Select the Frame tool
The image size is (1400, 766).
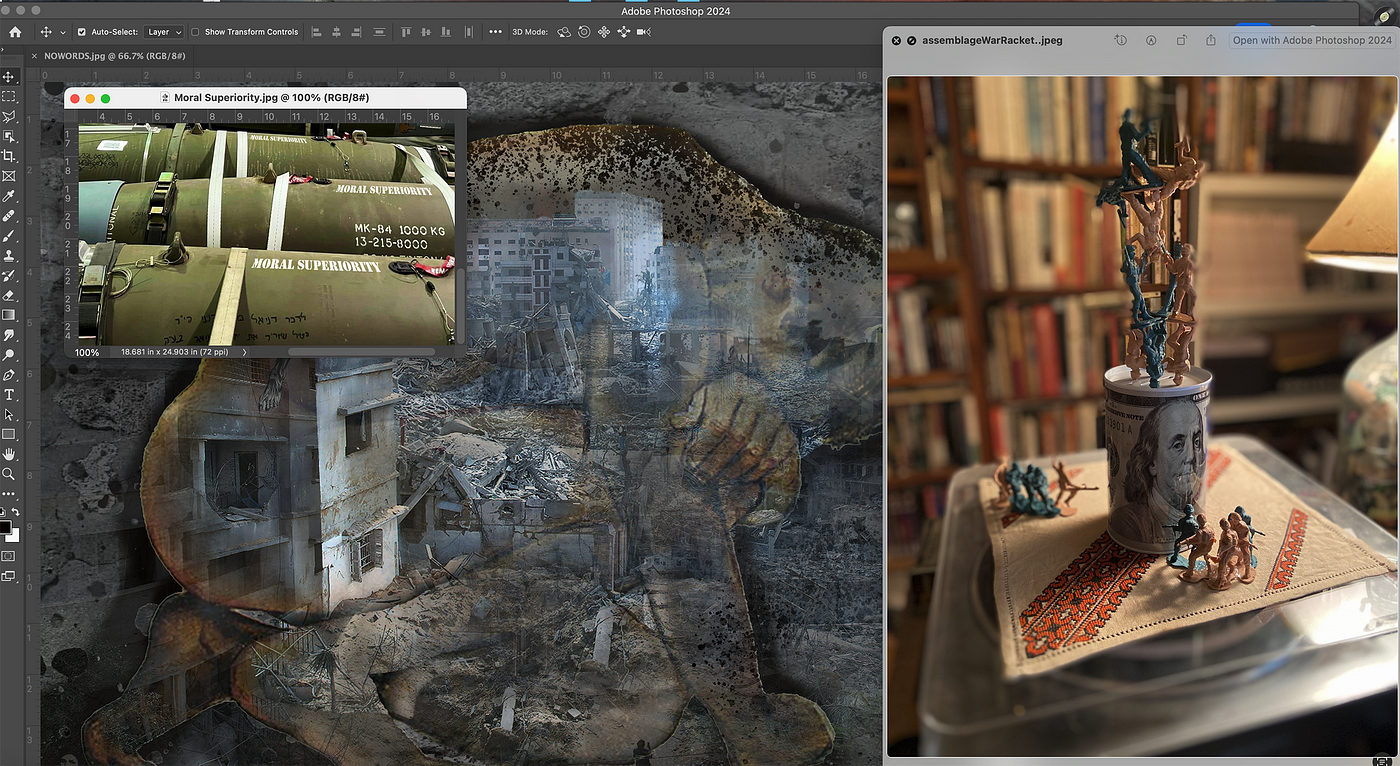point(9,176)
